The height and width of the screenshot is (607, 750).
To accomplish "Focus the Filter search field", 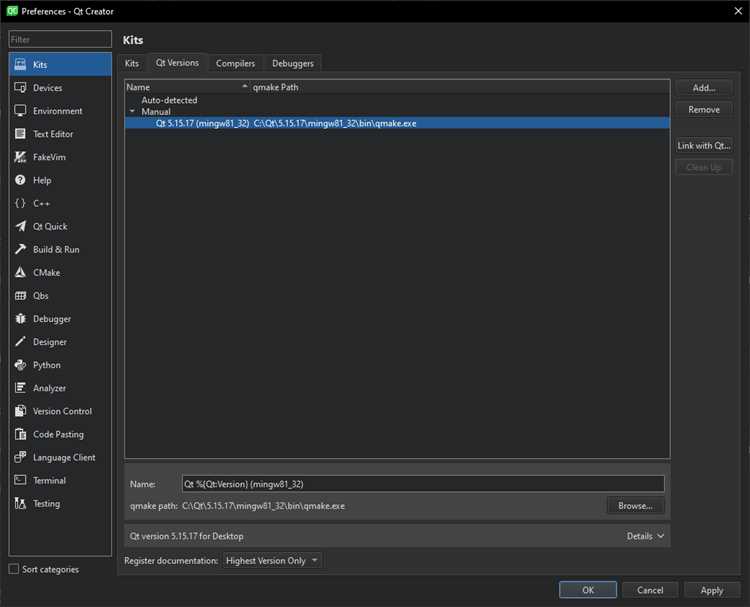I will (60, 39).
